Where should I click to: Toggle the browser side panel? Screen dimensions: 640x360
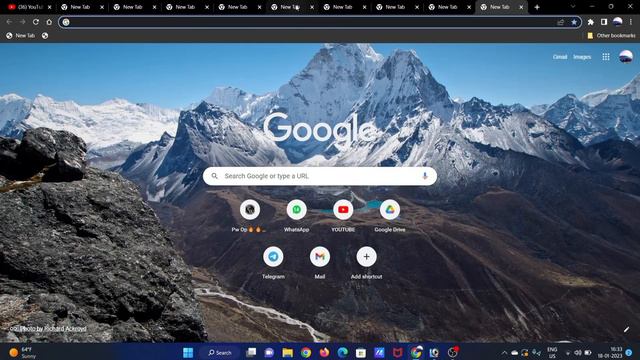click(x=604, y=22)
